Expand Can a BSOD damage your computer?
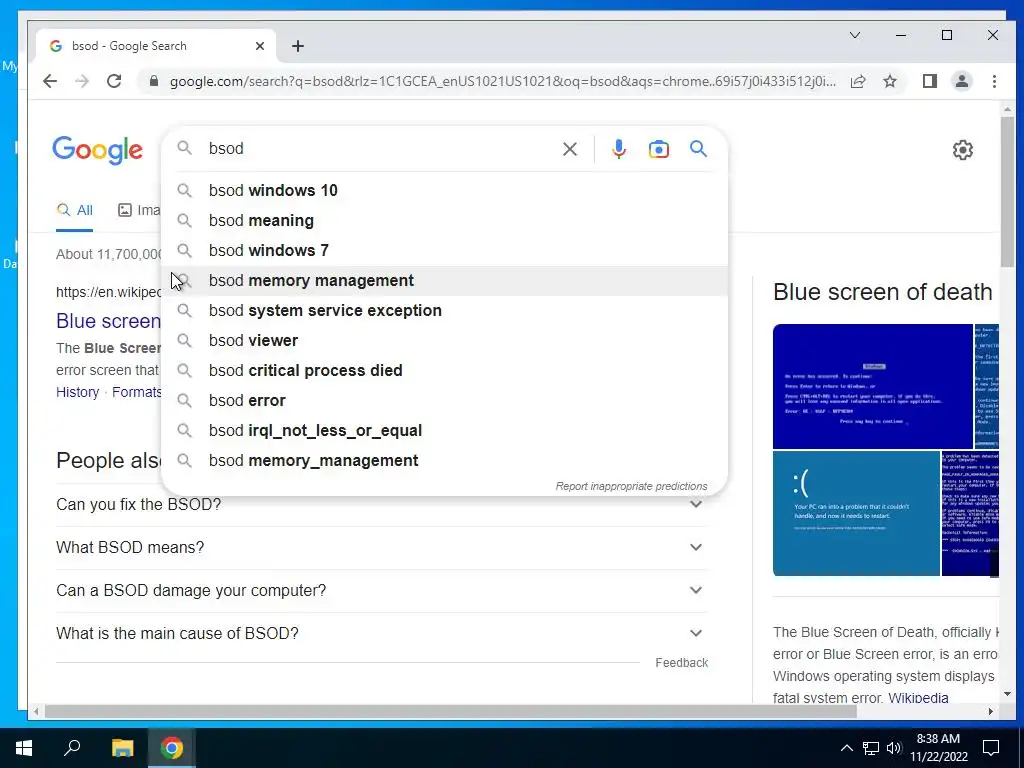 pyautogui.click(x=382, y=590)
